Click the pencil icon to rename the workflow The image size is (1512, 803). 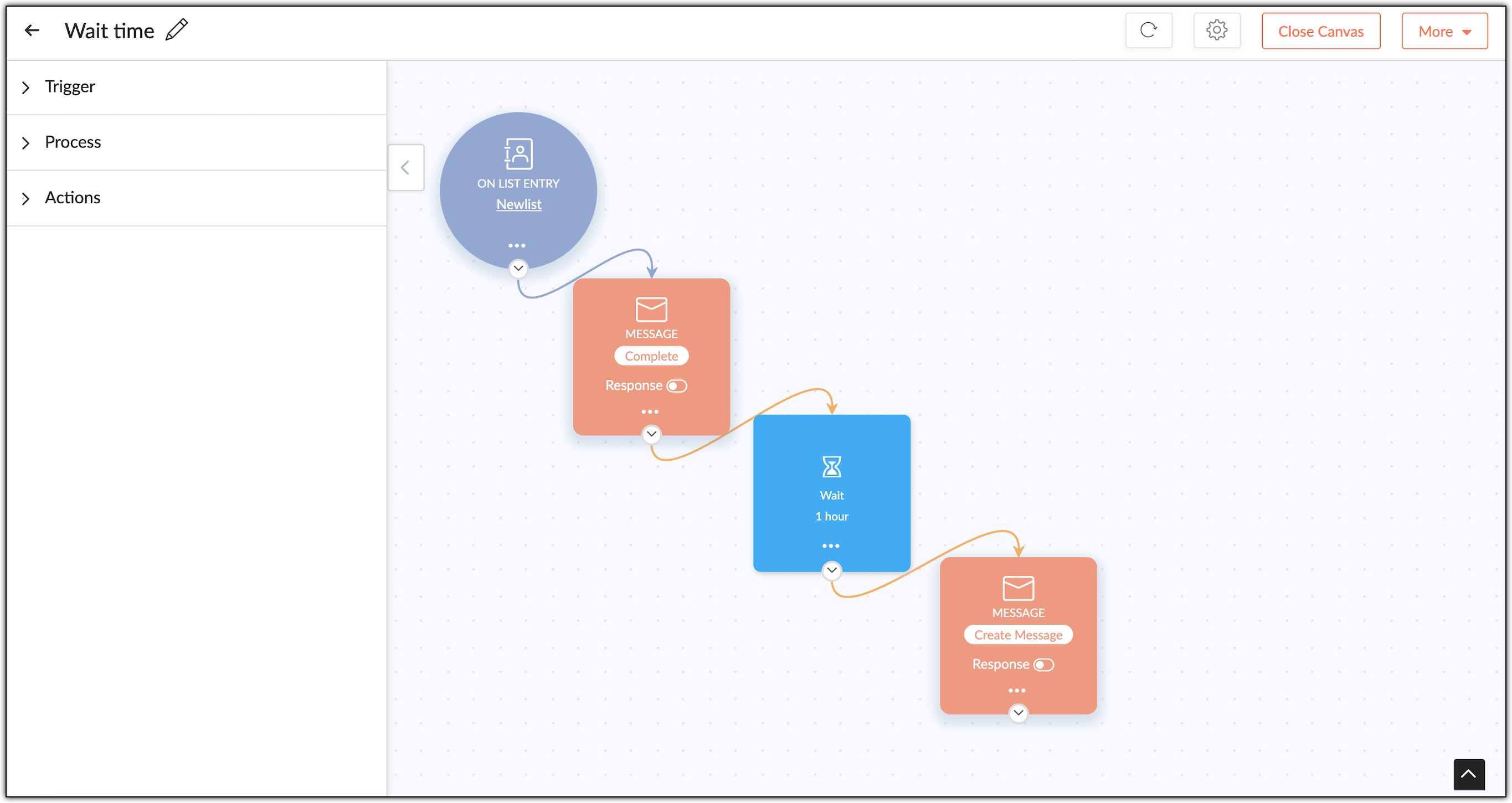(x=177, y=30)
